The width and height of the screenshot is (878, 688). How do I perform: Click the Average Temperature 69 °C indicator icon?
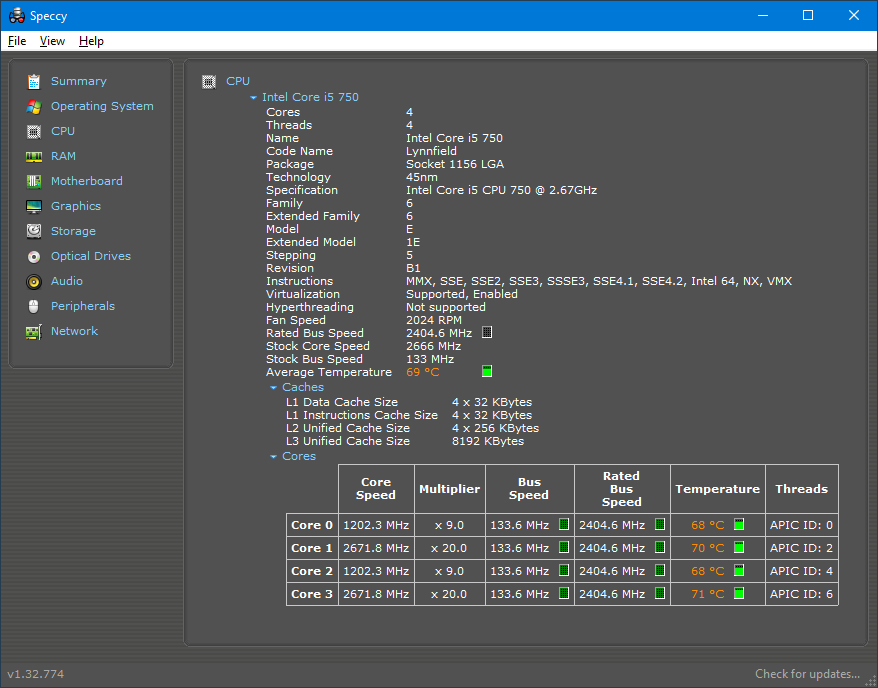(x=487, y=371)
